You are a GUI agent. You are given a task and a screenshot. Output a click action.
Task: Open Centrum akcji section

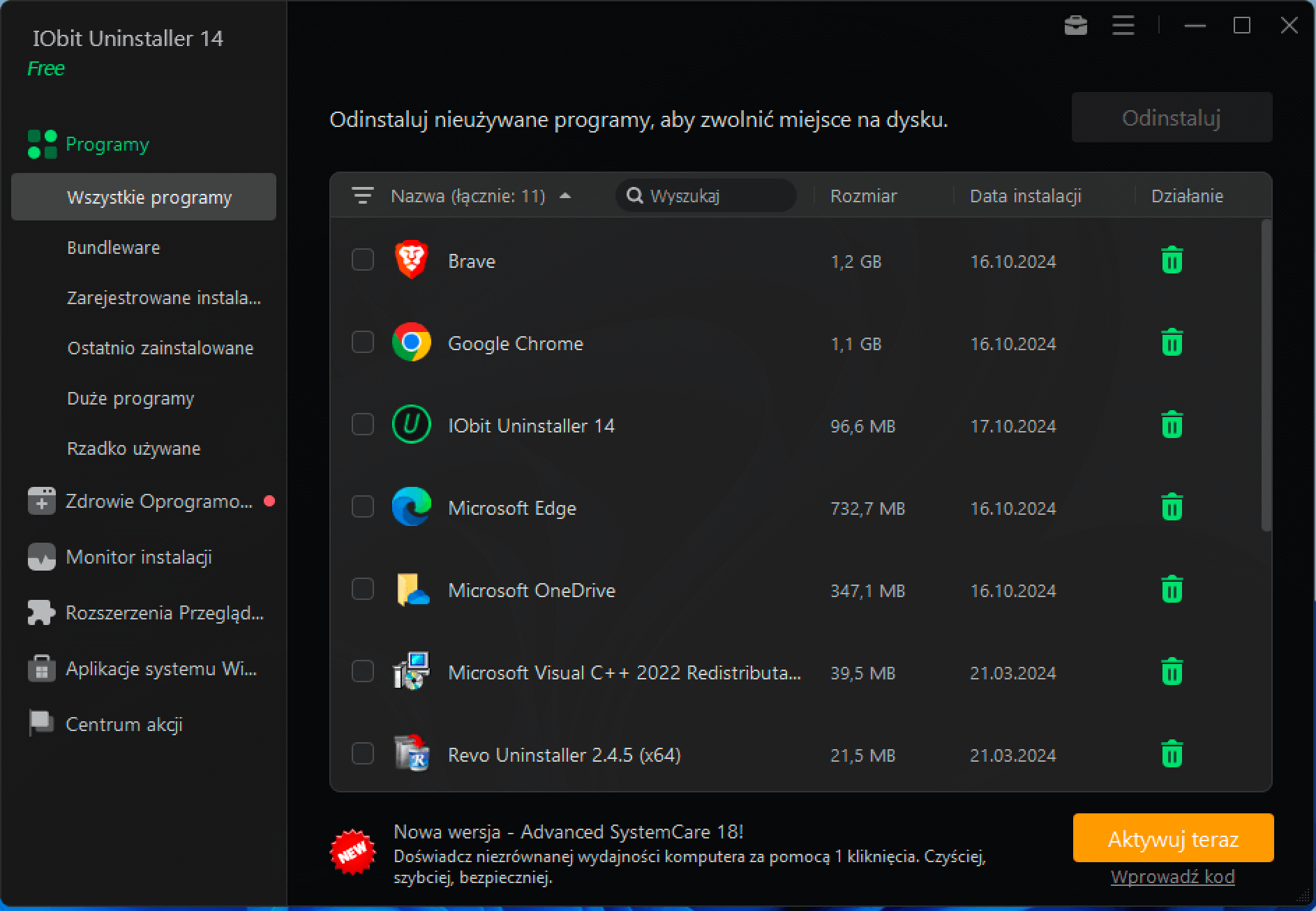click(x=124, y=724)
